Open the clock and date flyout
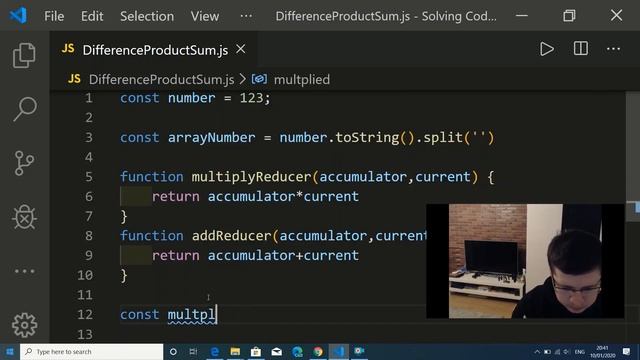640x360 pixels. click(x=602, y=351)
